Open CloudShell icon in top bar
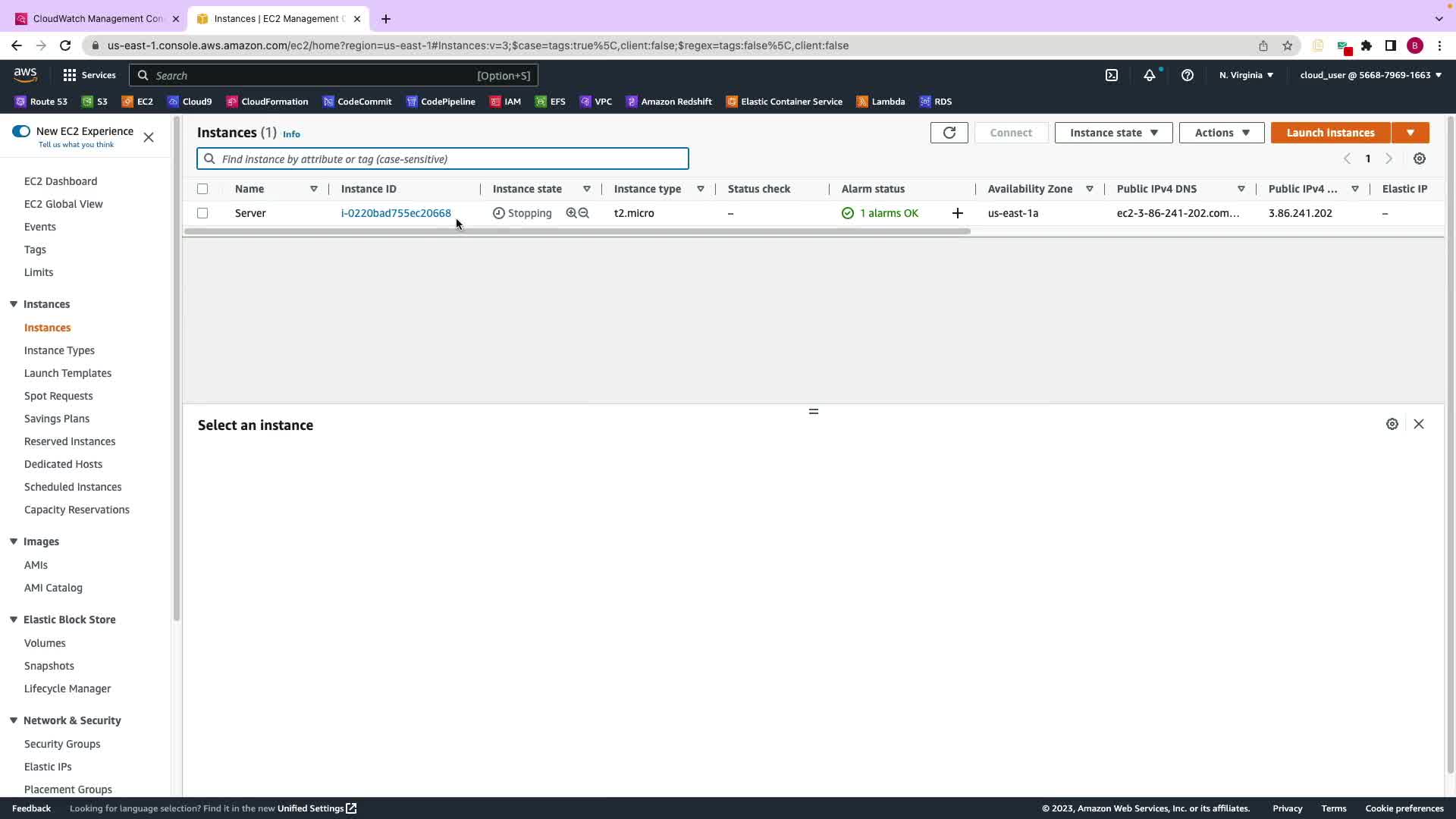1456x819 pixels. point(1111,75)
